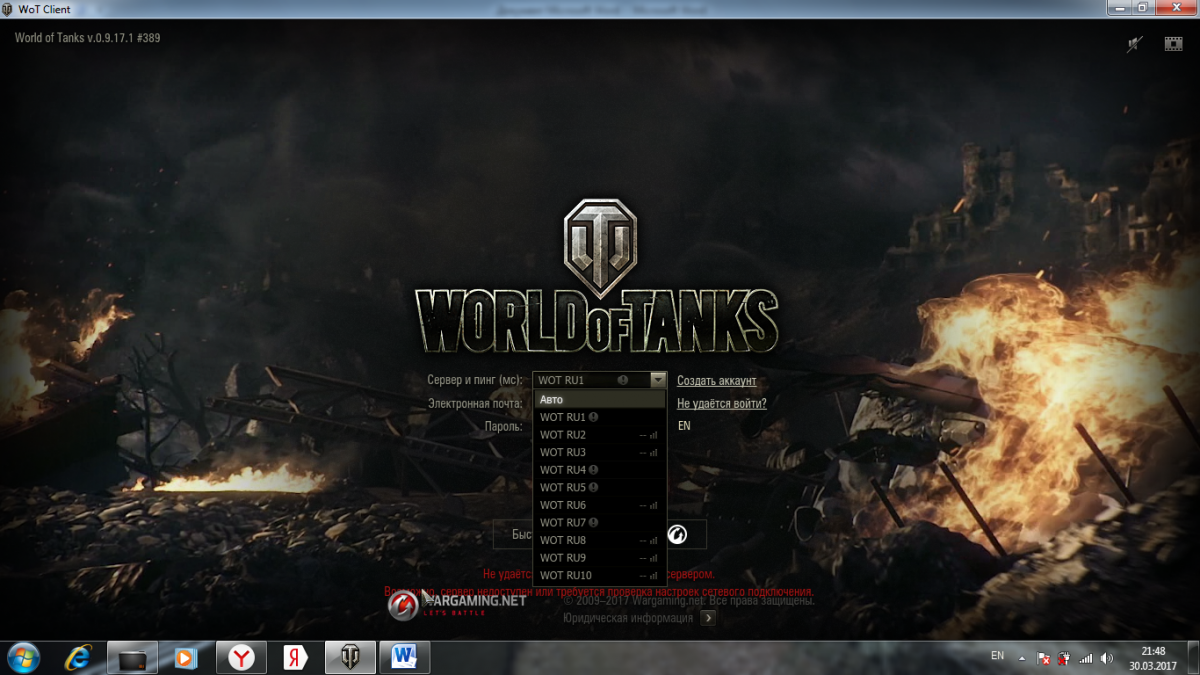
Task: Click the network signal tray icon
Action: [1086, 659]
